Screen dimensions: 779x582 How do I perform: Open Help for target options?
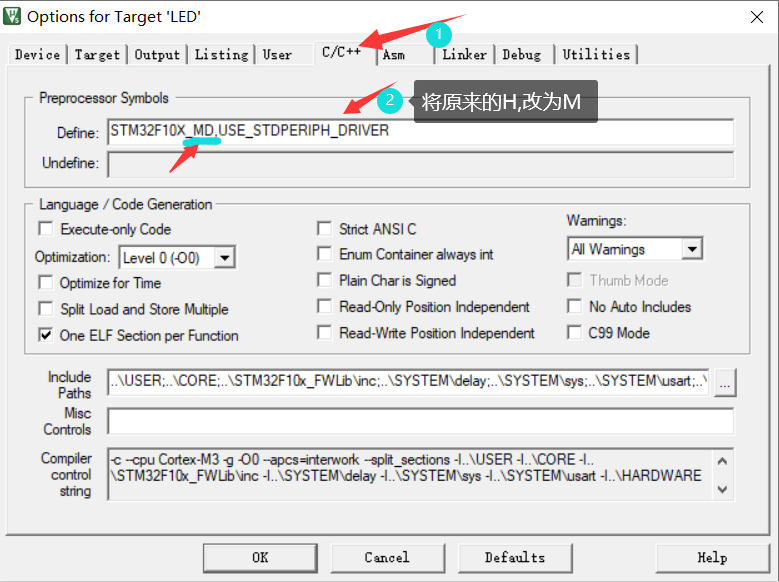[712, 558]
